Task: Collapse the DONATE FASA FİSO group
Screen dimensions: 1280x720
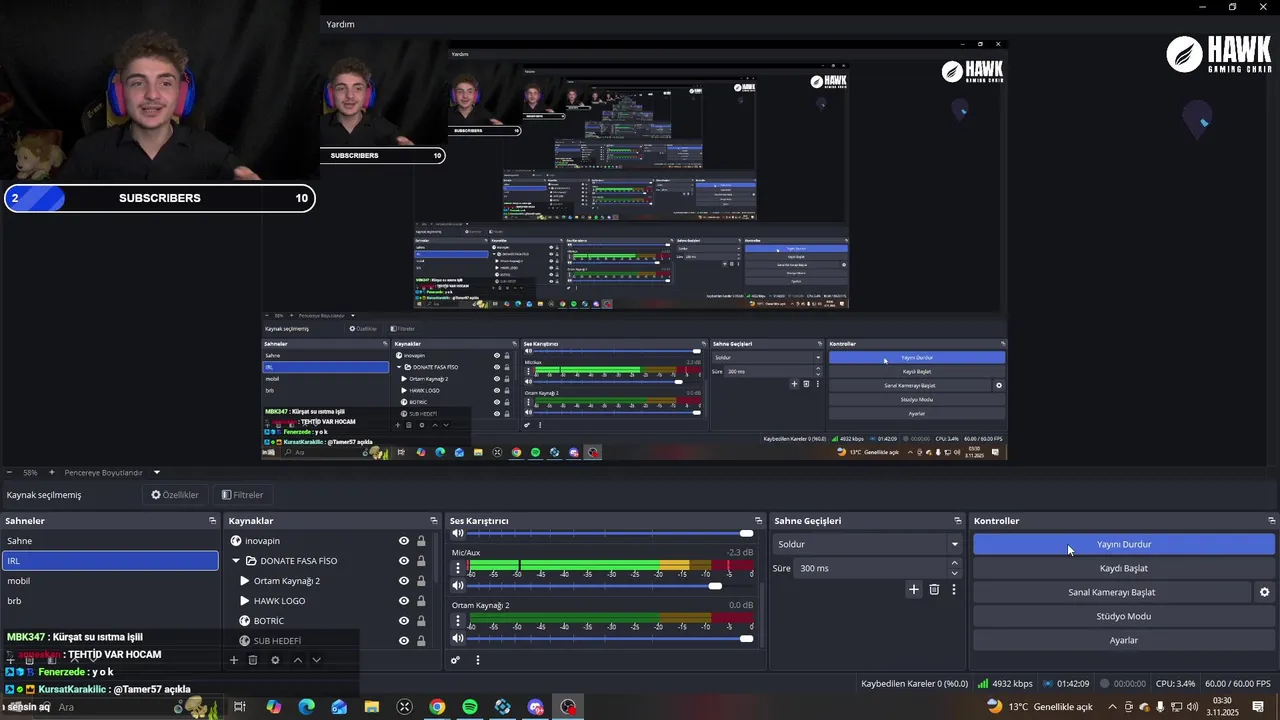Action: pos(236,561)
